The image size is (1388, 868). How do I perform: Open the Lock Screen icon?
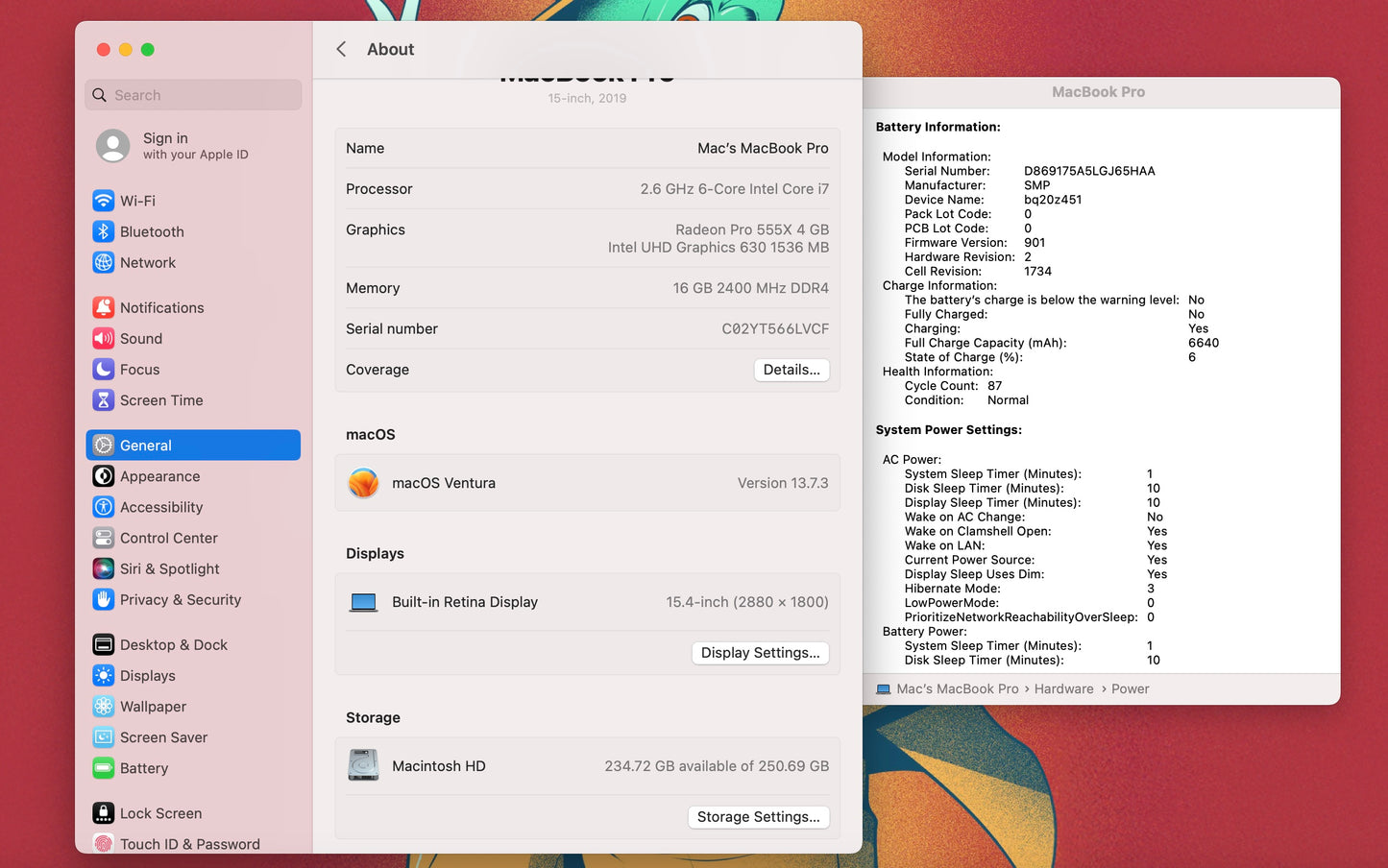pyautogui.click(x=103, y=812)
